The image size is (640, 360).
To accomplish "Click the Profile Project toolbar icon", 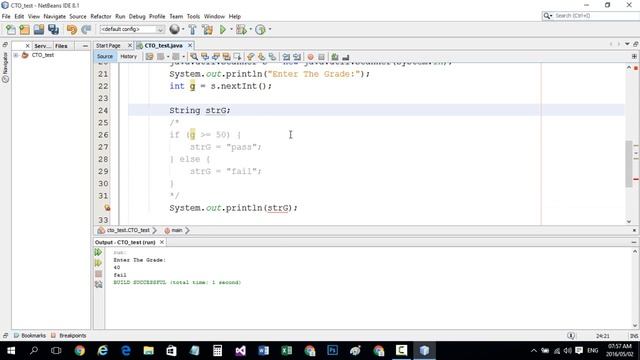I will pyautogui.click(x=260, y=29).
